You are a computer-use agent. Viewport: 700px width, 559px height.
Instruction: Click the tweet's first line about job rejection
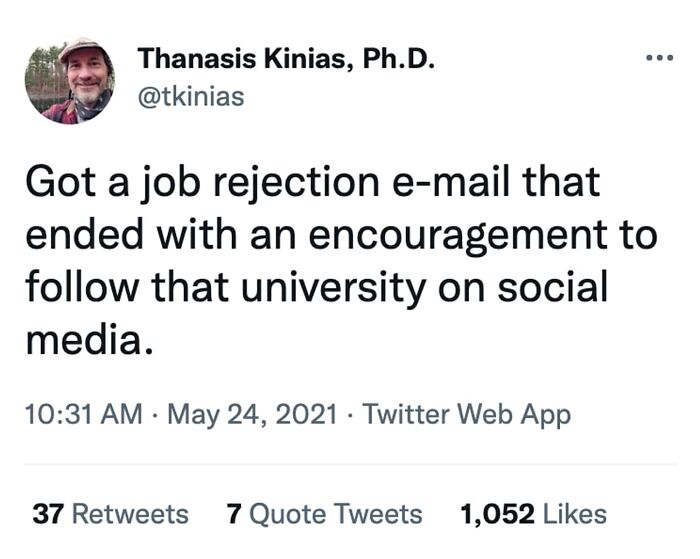point(312,183)
